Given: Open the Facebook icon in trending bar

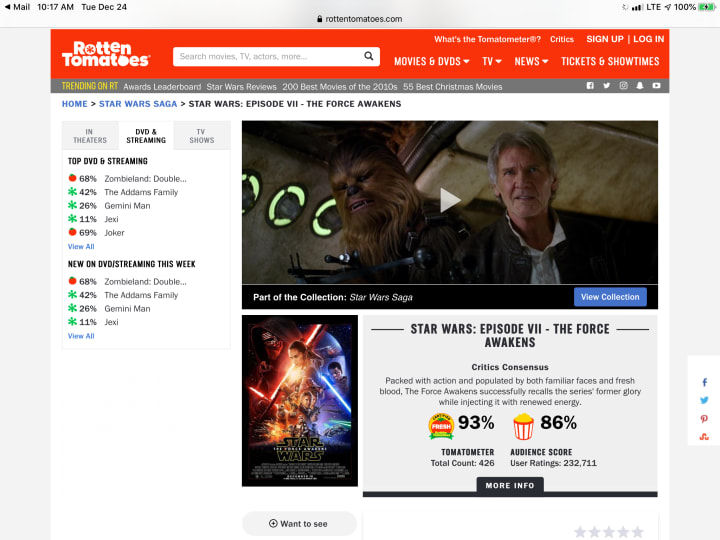Looking at the screenshot, I should point(590,86).
